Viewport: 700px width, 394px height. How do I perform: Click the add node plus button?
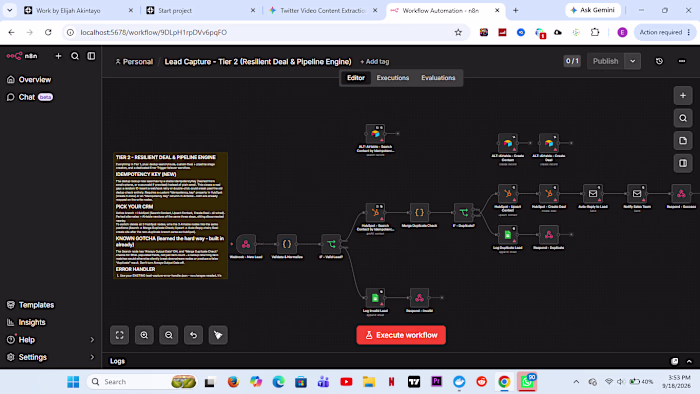coord(683,95)
